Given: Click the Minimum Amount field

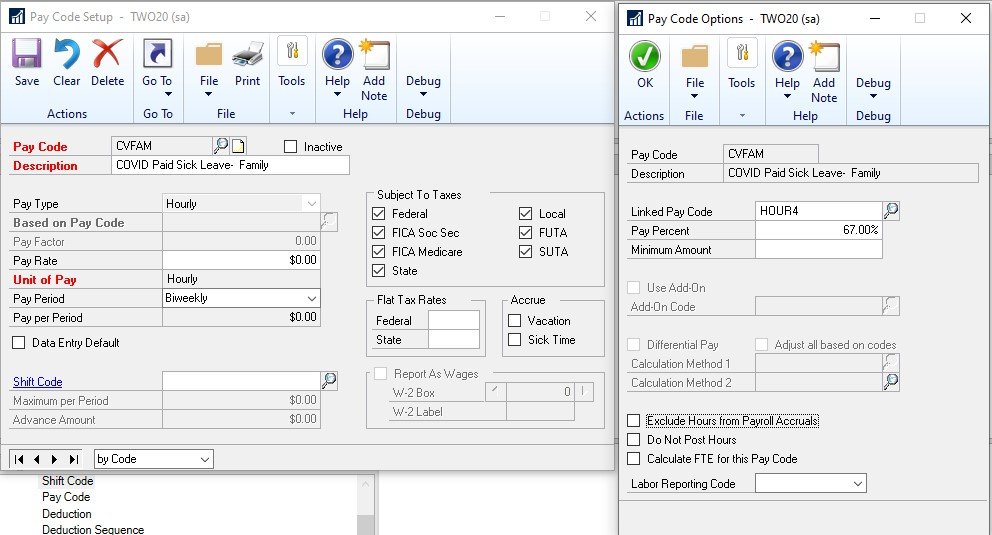Looking at the screenshot, I should coord(819,249).
